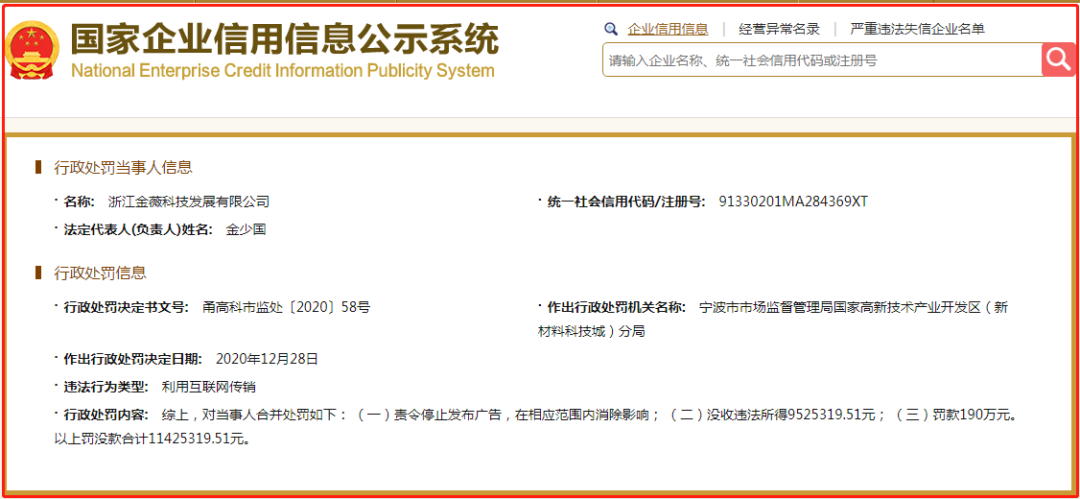Select decision number 甬高科市监处〔2020〕58号

[x=287, y=307]
